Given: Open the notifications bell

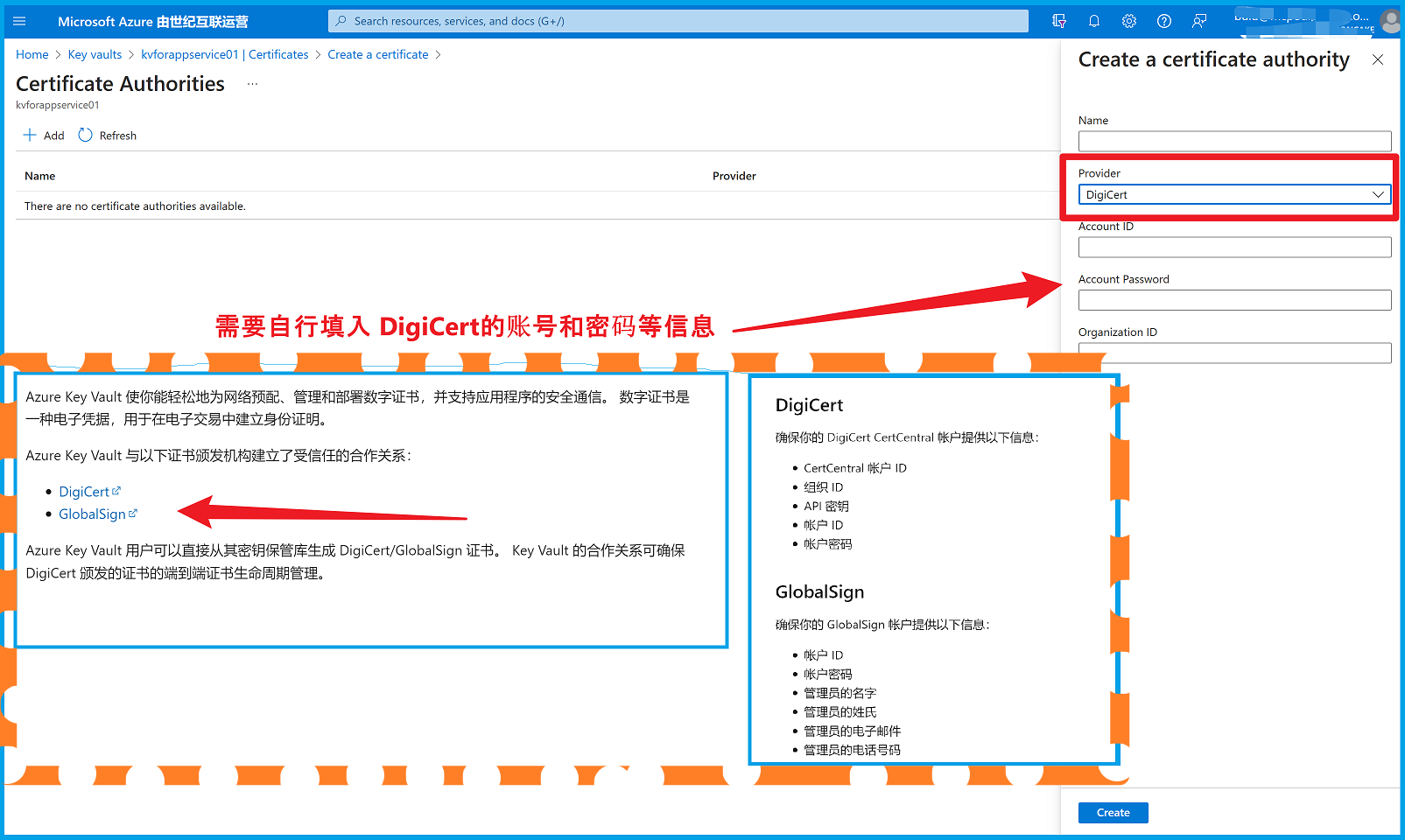Looking at the screenshot, I should click(1094, 21).
